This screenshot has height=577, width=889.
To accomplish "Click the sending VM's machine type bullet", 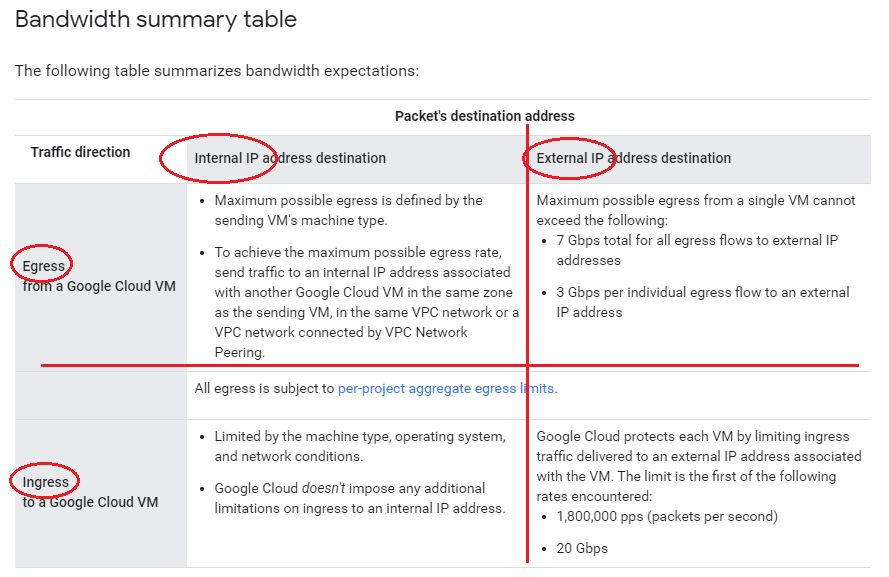I will point(348,210).
